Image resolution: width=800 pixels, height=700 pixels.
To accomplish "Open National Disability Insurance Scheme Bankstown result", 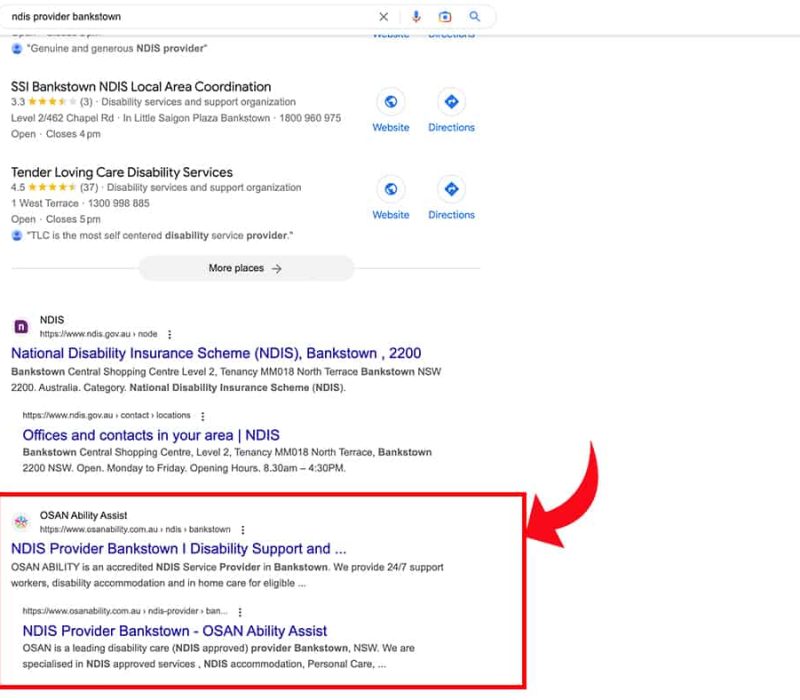I will tap(216, 353).
